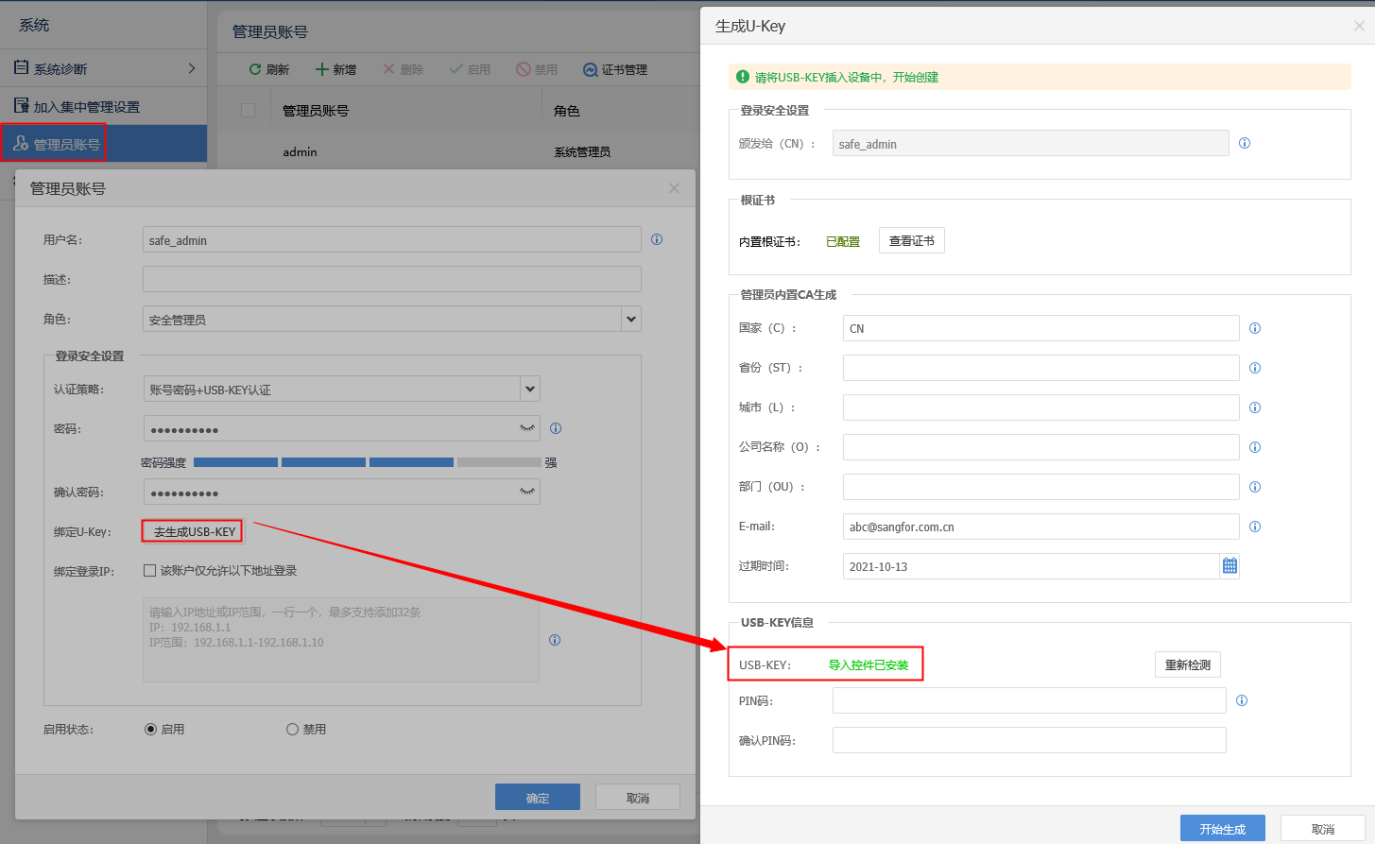Click info icon next to 用户名 field
This screenshot has height=845, width=1375.
[657, 240]
